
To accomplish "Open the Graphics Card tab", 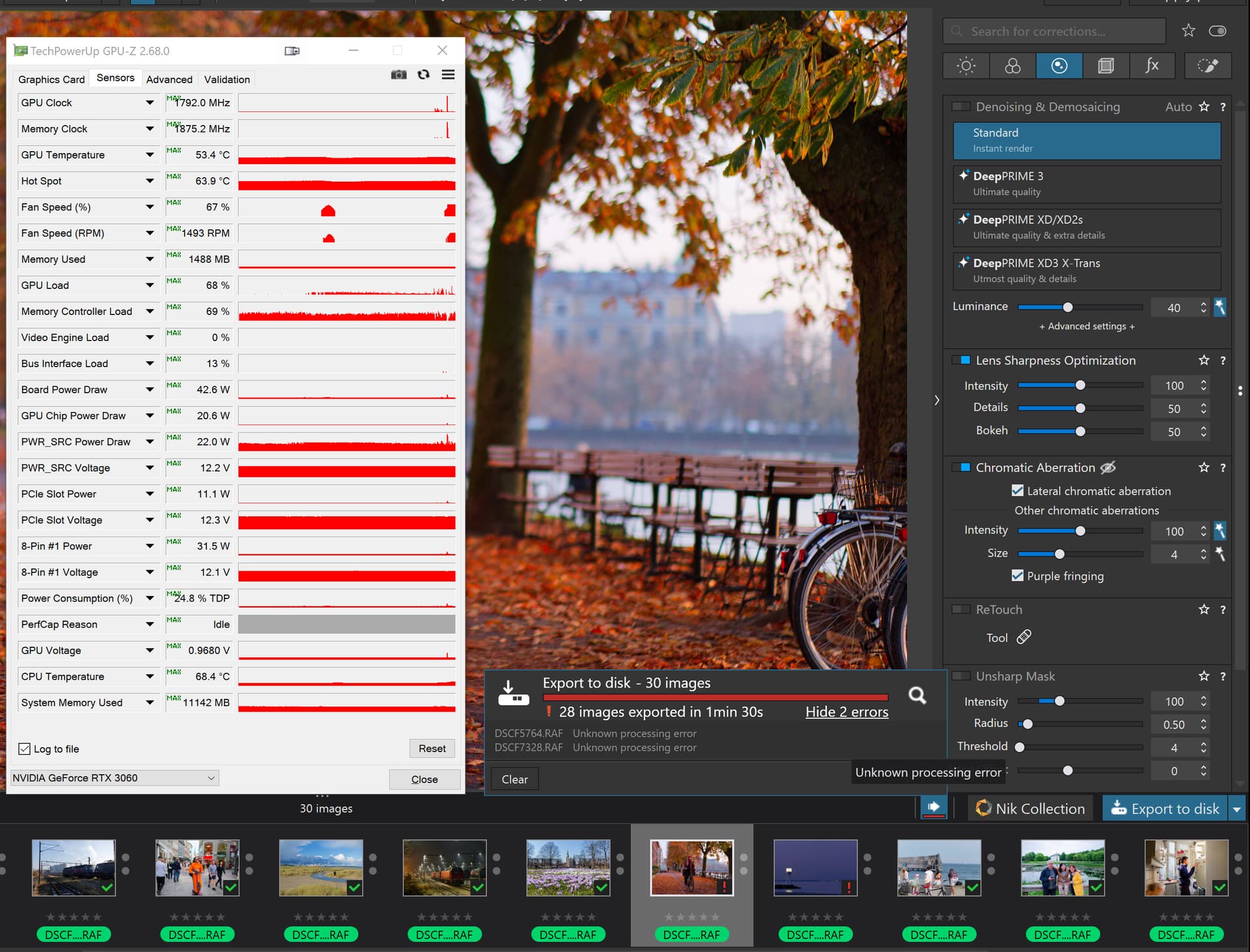I will pyautogui.click(x=51, y=79).
